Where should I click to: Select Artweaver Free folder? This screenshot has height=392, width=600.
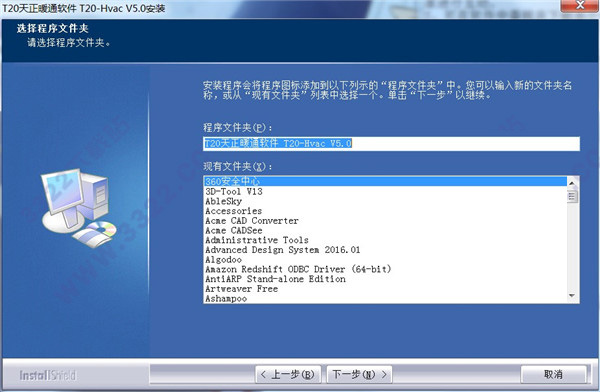point(385,289)
